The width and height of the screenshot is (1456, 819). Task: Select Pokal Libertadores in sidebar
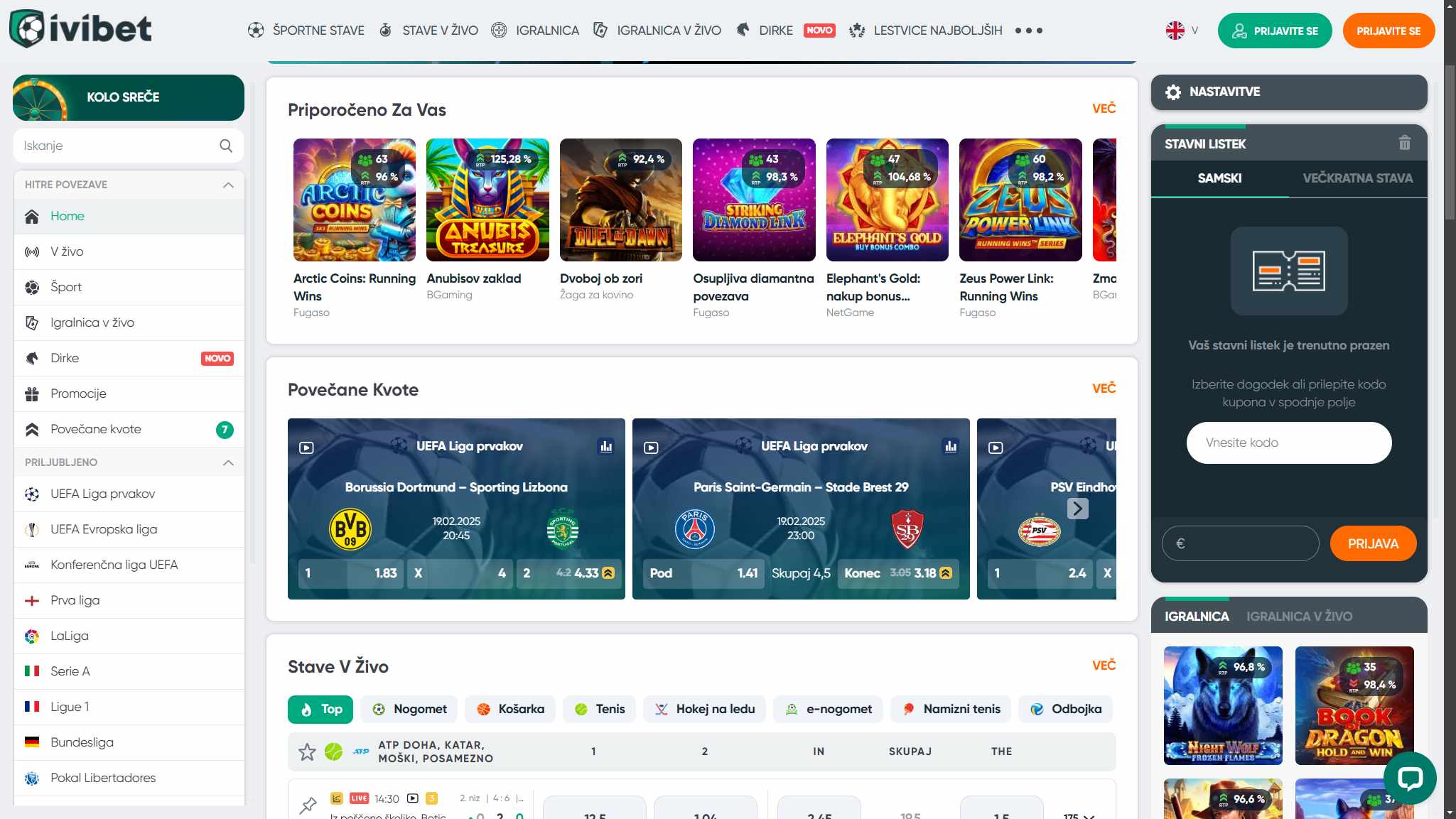coord(129,779)
